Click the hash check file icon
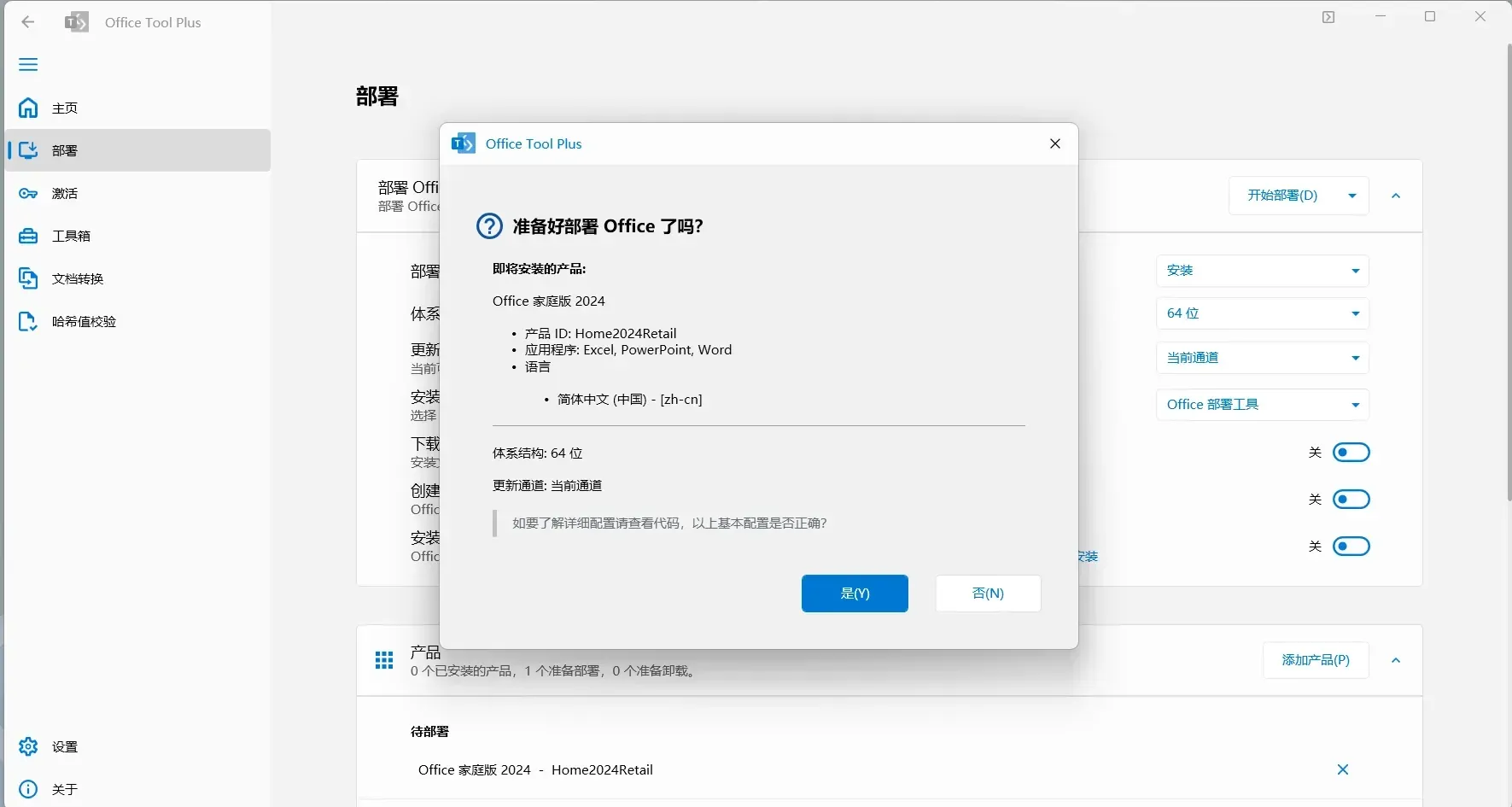This screenshot has width=1512, height=807. click(28, 321)
